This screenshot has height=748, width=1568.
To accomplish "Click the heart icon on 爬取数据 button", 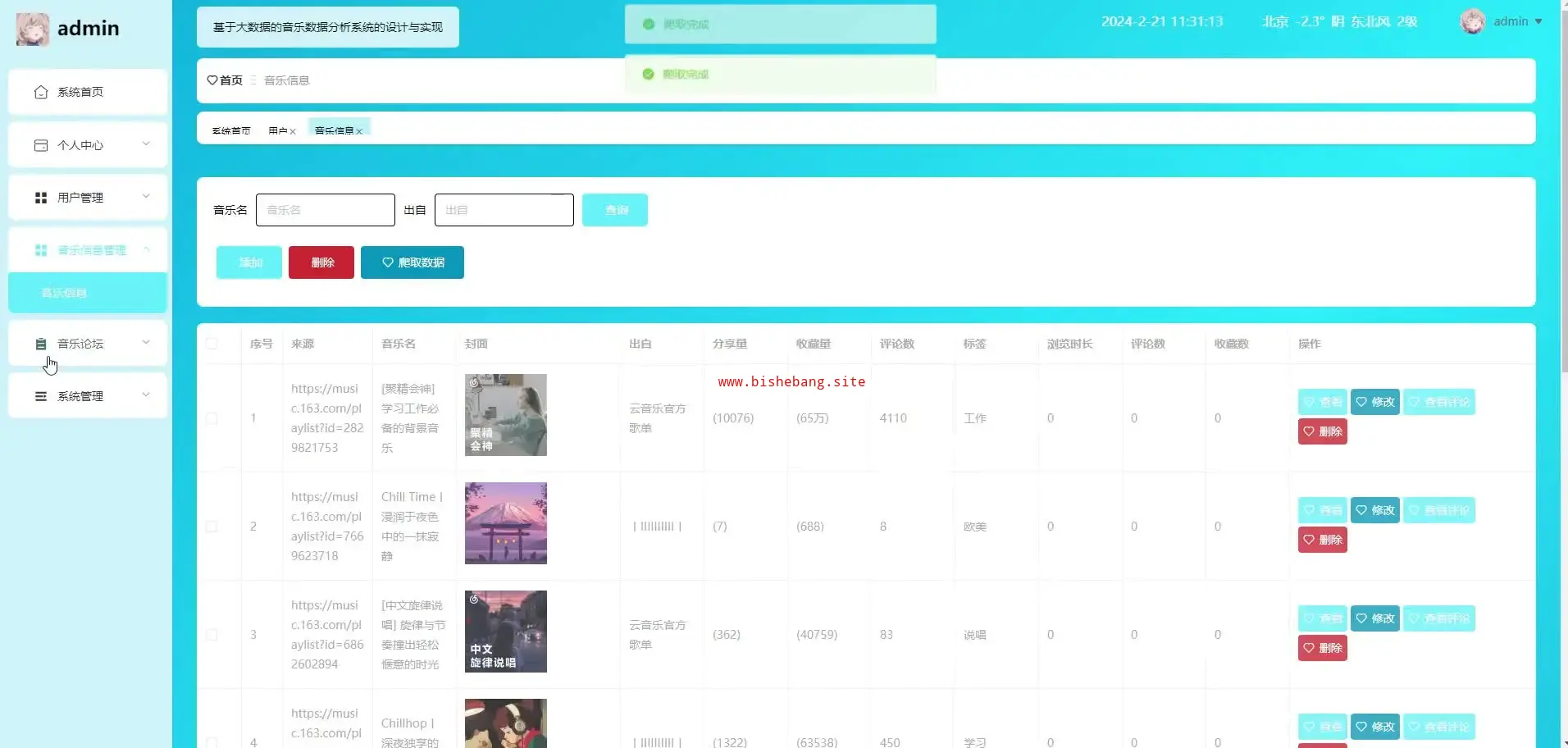I will [388, 262].
